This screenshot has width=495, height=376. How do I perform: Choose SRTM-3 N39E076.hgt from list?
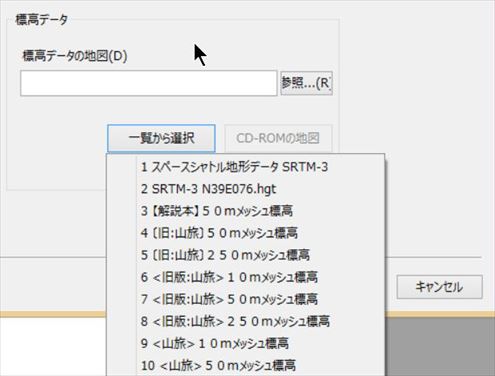(x=246, y=189)
